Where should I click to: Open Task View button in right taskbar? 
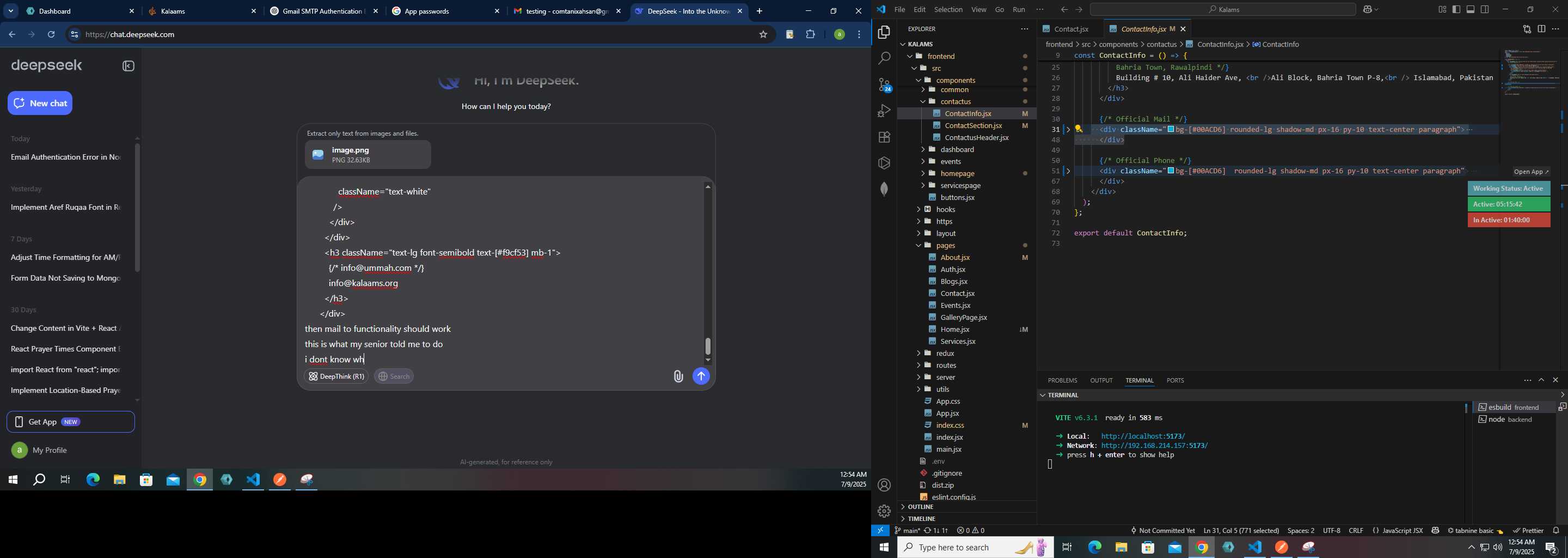click(x=1067, y=548)
